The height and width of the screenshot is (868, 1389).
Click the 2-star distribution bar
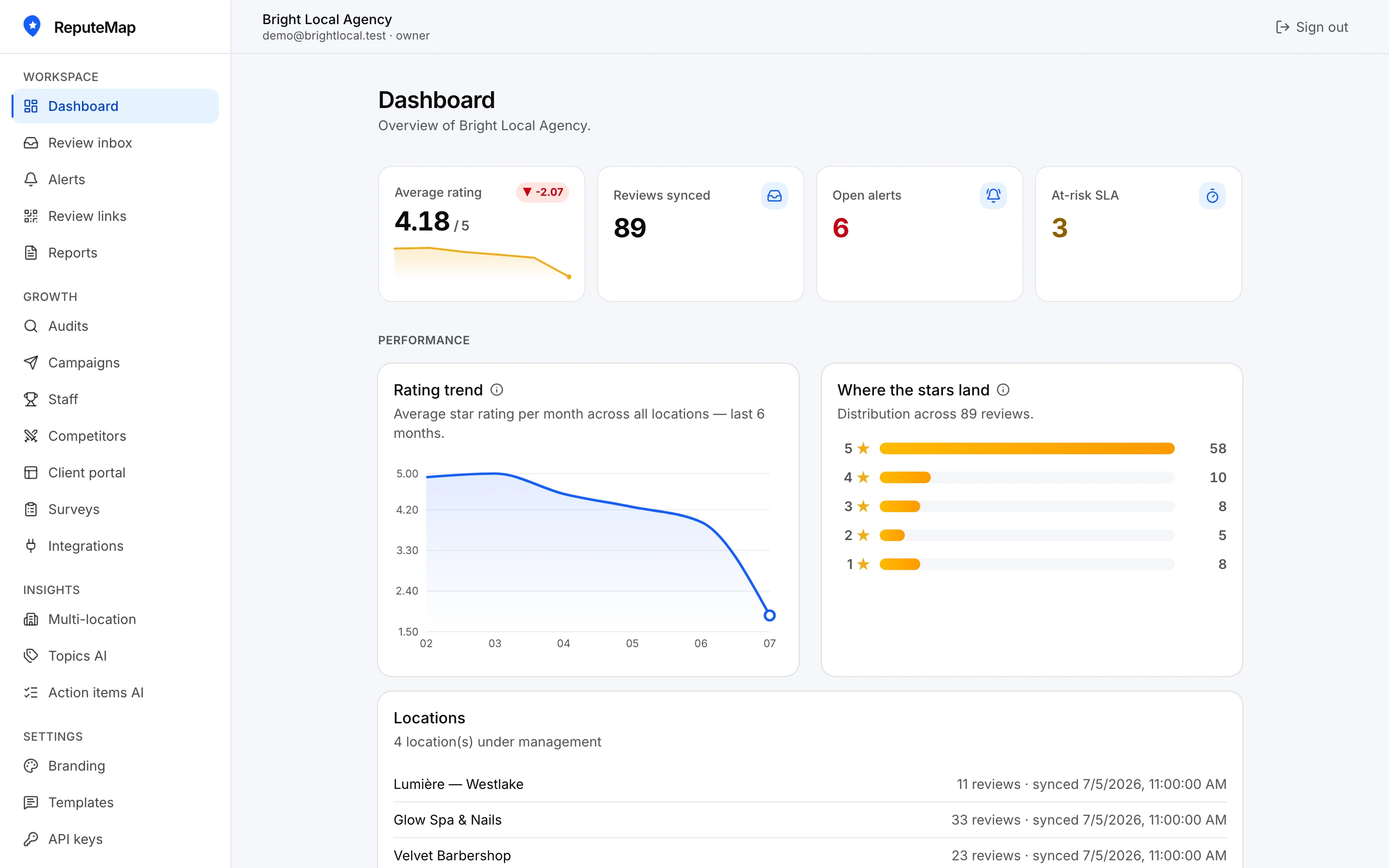tap(1027, 536)
